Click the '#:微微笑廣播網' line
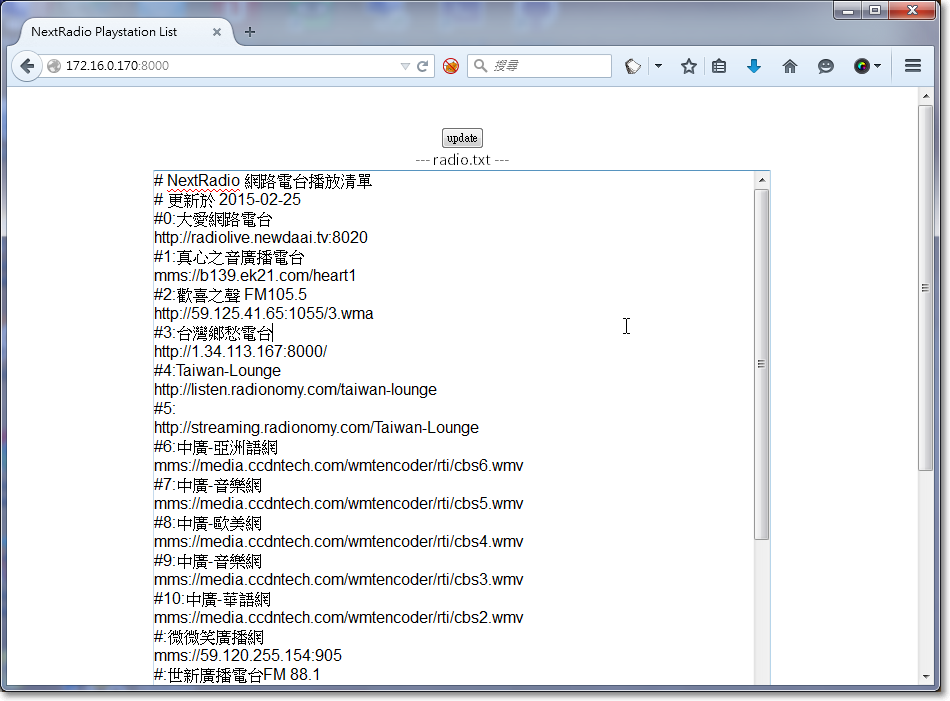This screenshot has height=701, width=950. [x=209, y=637]
